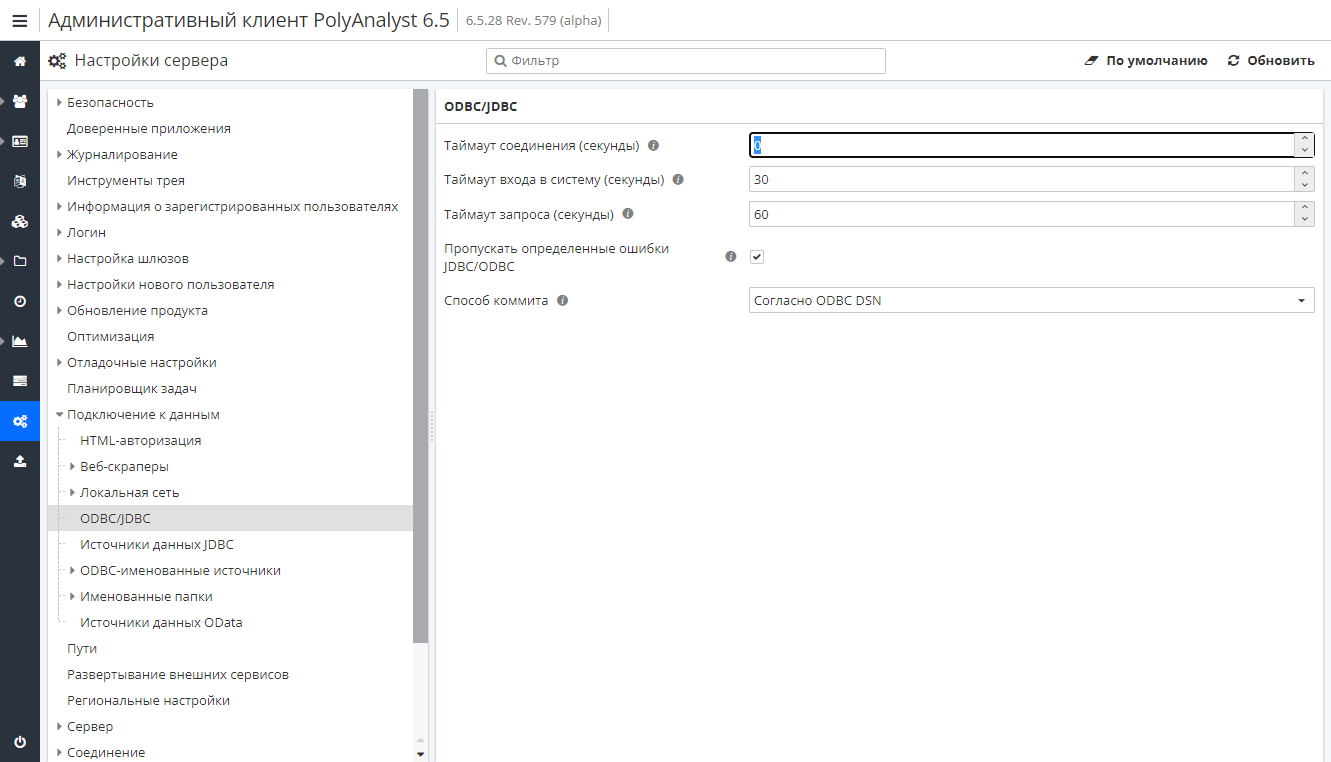1331x762 pixels.
Task: Select Пути in the tree
Action: [x=82, y=648]
